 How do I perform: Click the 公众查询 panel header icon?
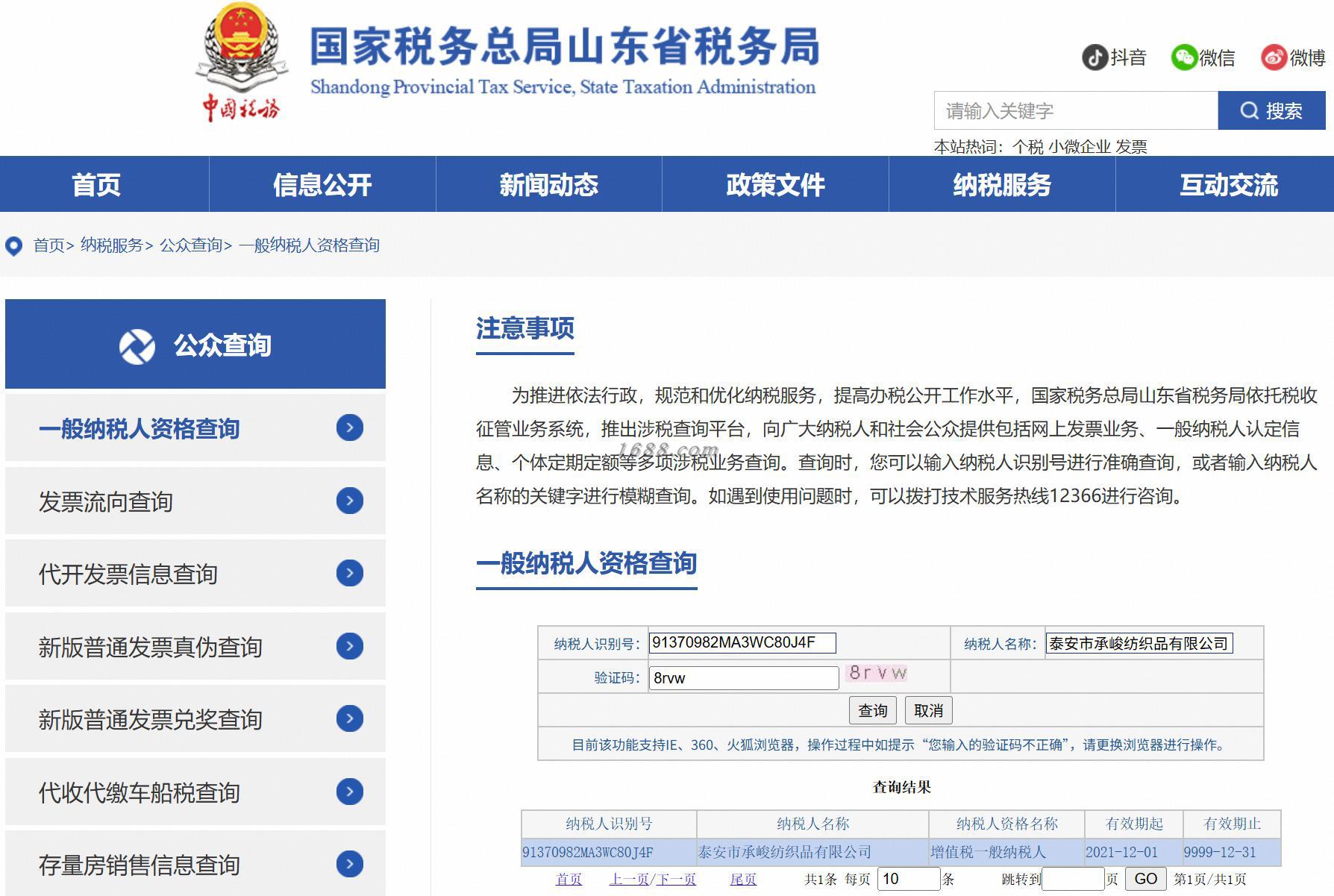(137, 346)
